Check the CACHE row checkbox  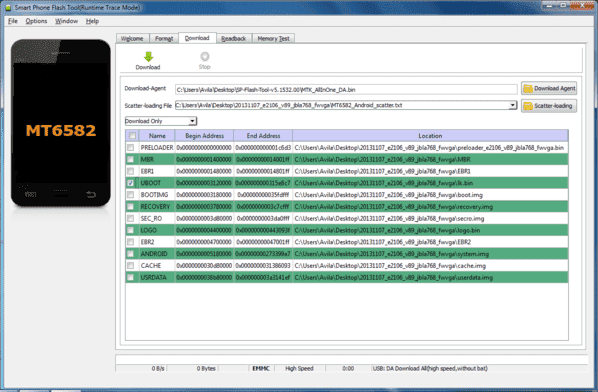(x=131, y=266)
